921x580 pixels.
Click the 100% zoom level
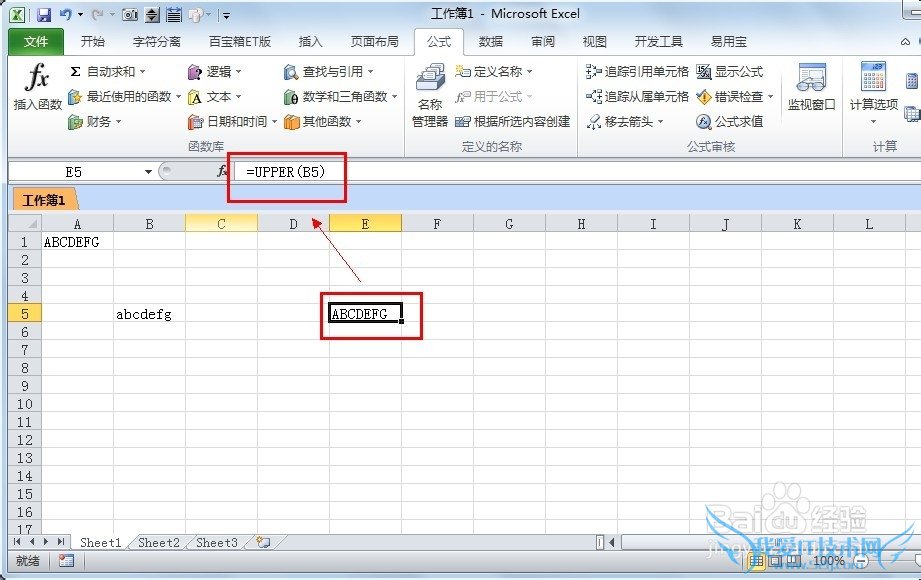pos(828,561)
